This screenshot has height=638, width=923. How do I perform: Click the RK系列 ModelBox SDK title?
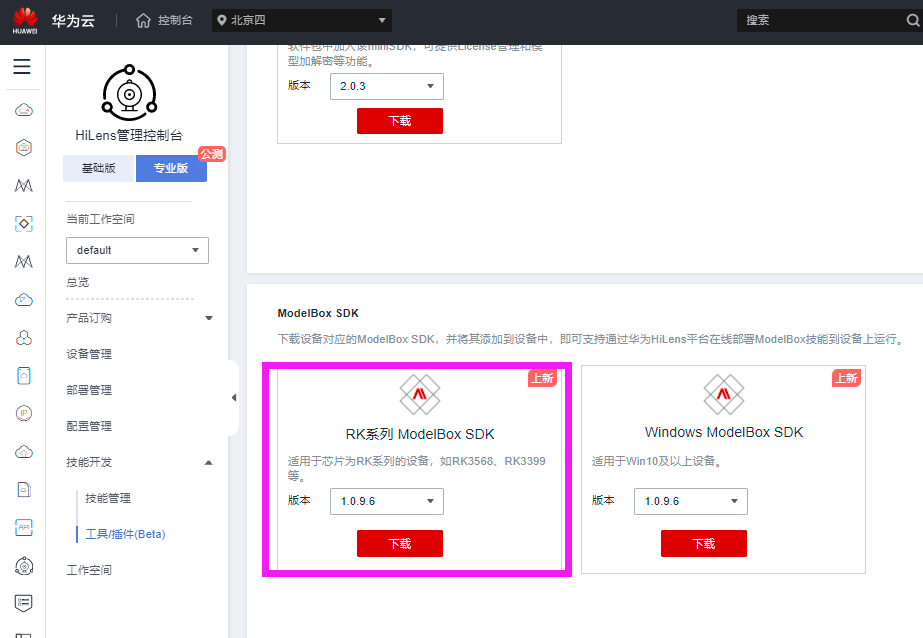(420, 434)
